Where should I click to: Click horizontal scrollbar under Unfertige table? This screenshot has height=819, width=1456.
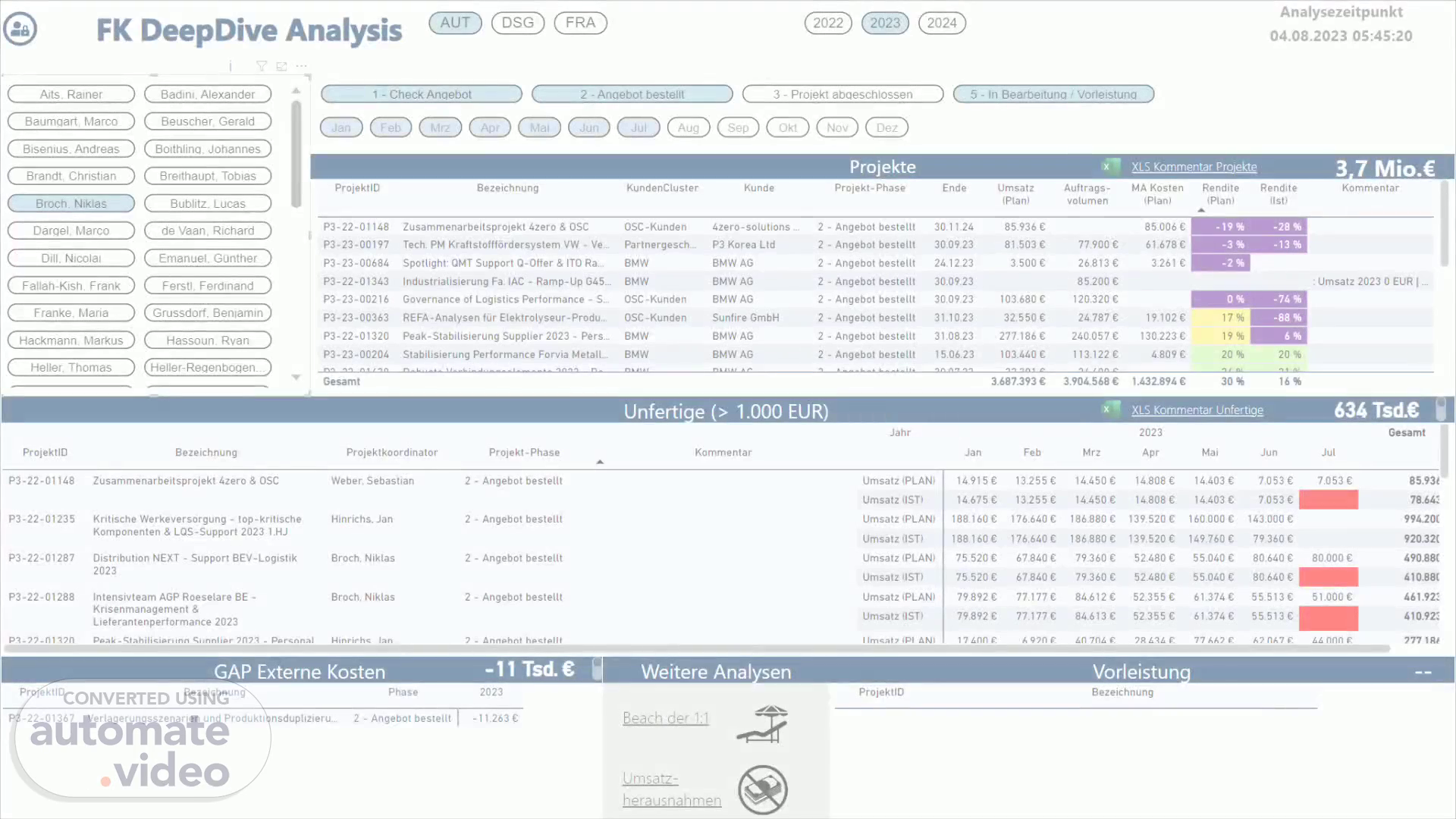[698, 649]
